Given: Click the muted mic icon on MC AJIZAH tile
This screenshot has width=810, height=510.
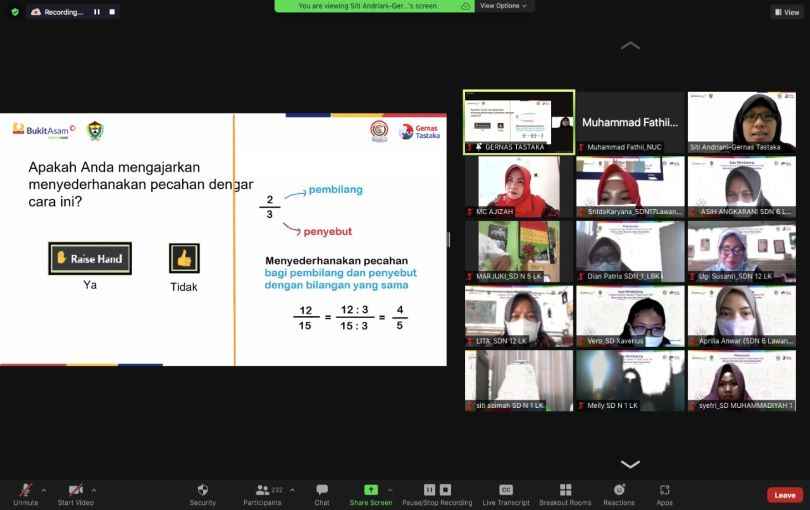Looking at the screenshot, I should [x=470, y=212].
